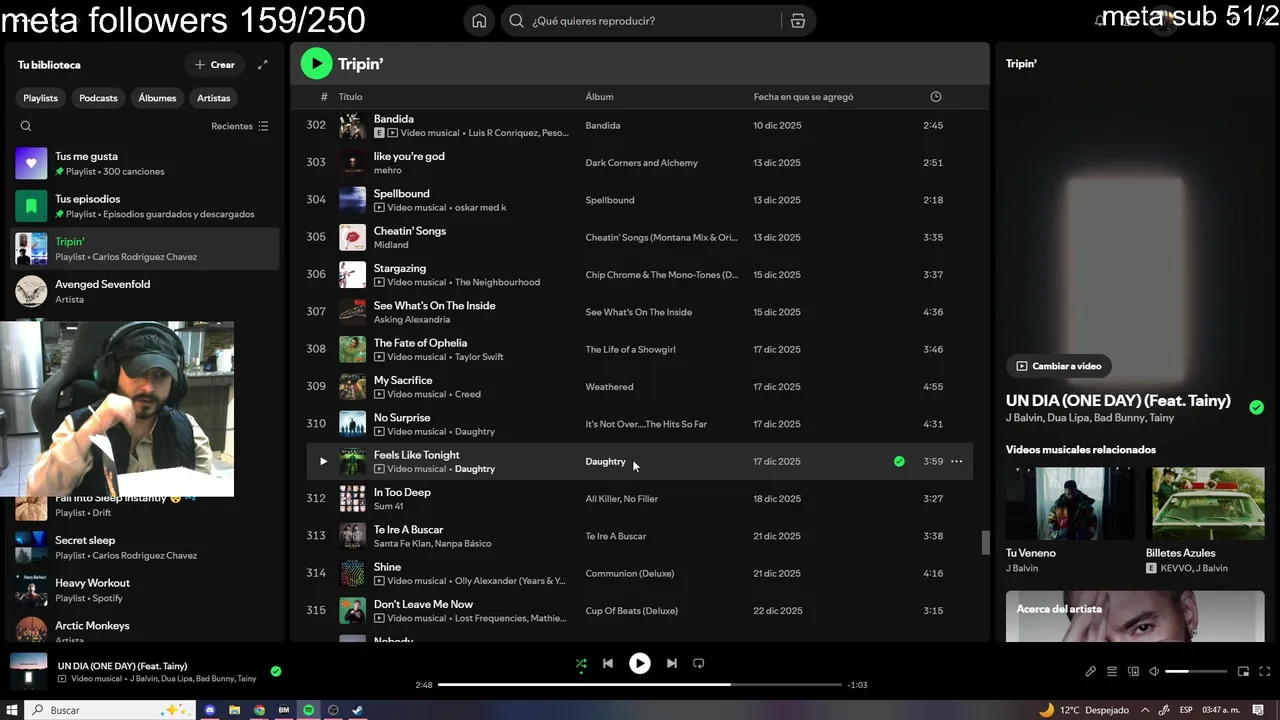Open the 'Heavy Workout' playlist
This screenshot has width=1280, height=720.
tap(145, 590)
